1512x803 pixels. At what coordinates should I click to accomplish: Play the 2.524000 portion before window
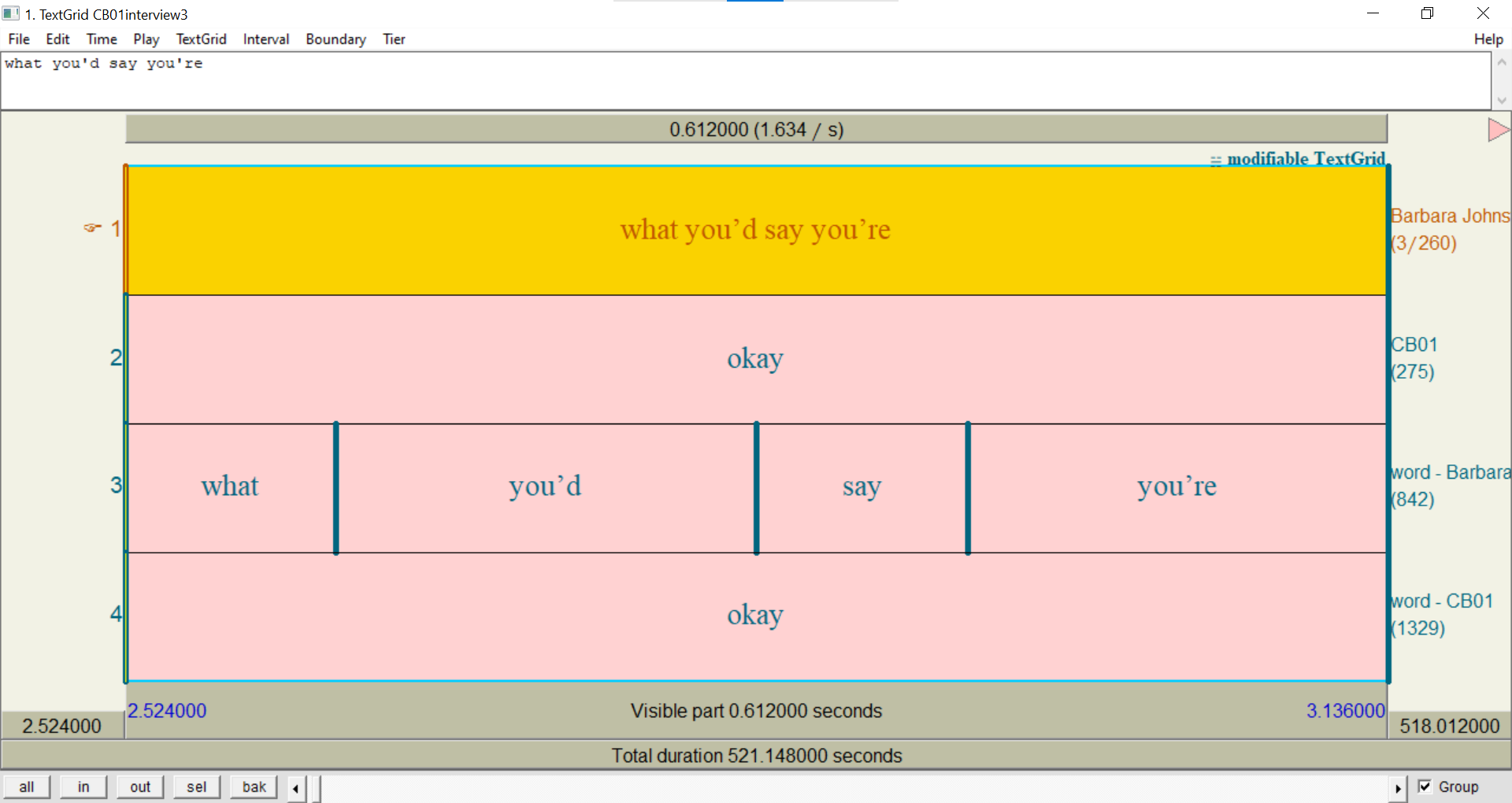[62, 726]
